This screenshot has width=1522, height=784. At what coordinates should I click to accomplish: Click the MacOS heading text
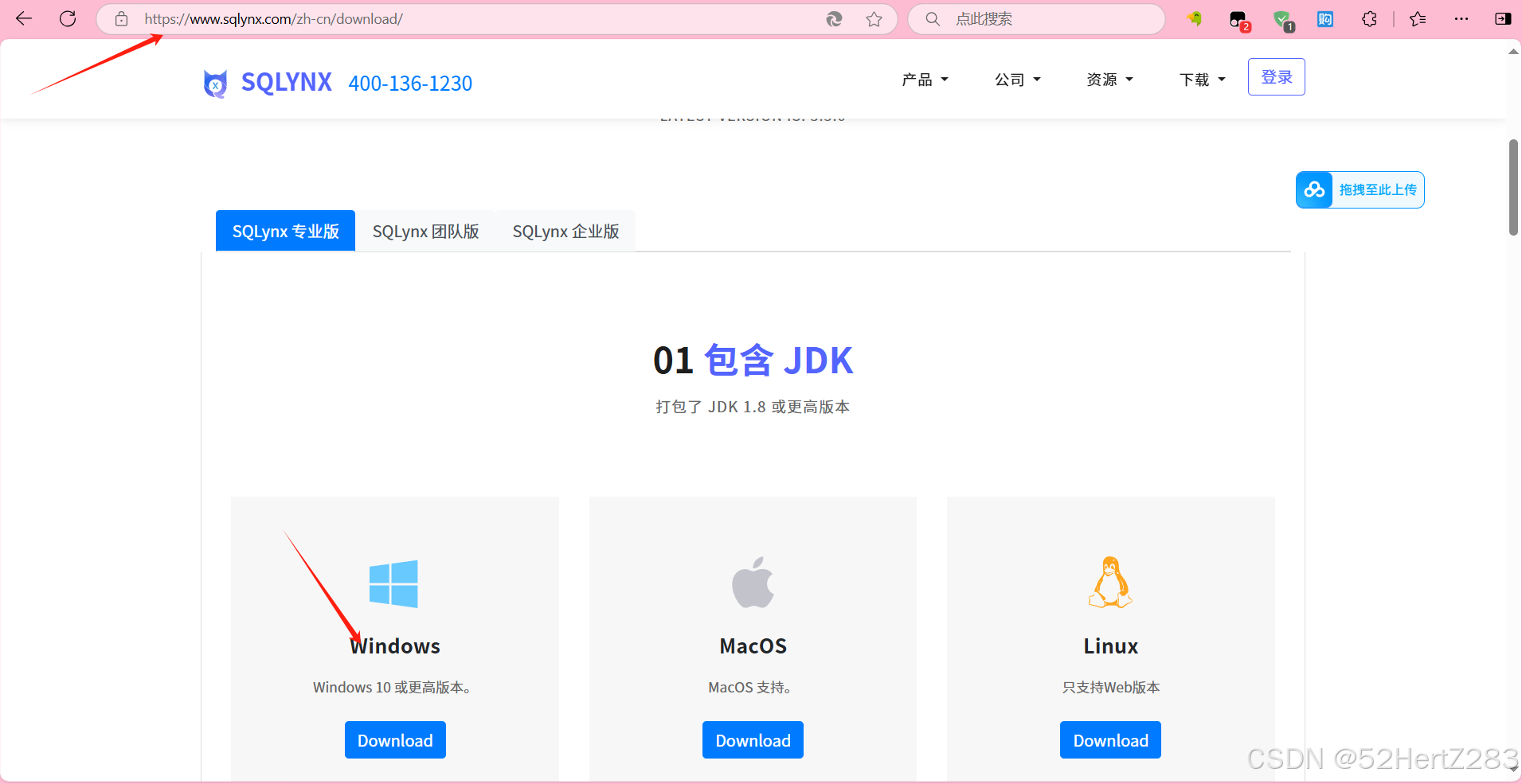click(x=753, y=646)
